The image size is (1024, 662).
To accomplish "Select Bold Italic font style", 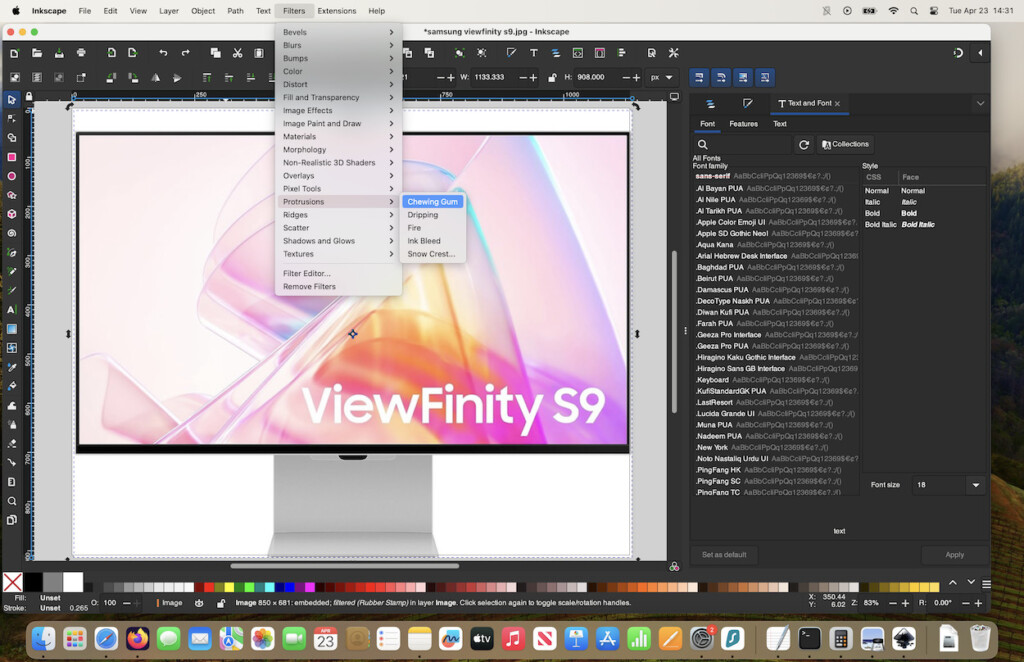I will [x=899, y=225].
